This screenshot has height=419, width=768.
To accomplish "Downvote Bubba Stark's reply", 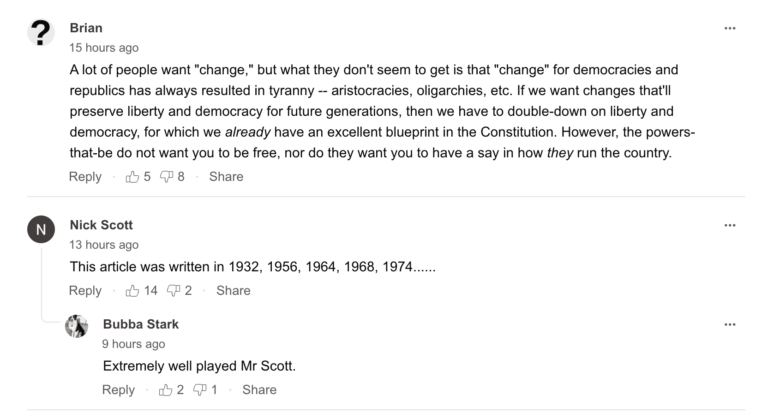I will [x=200, y=390].
